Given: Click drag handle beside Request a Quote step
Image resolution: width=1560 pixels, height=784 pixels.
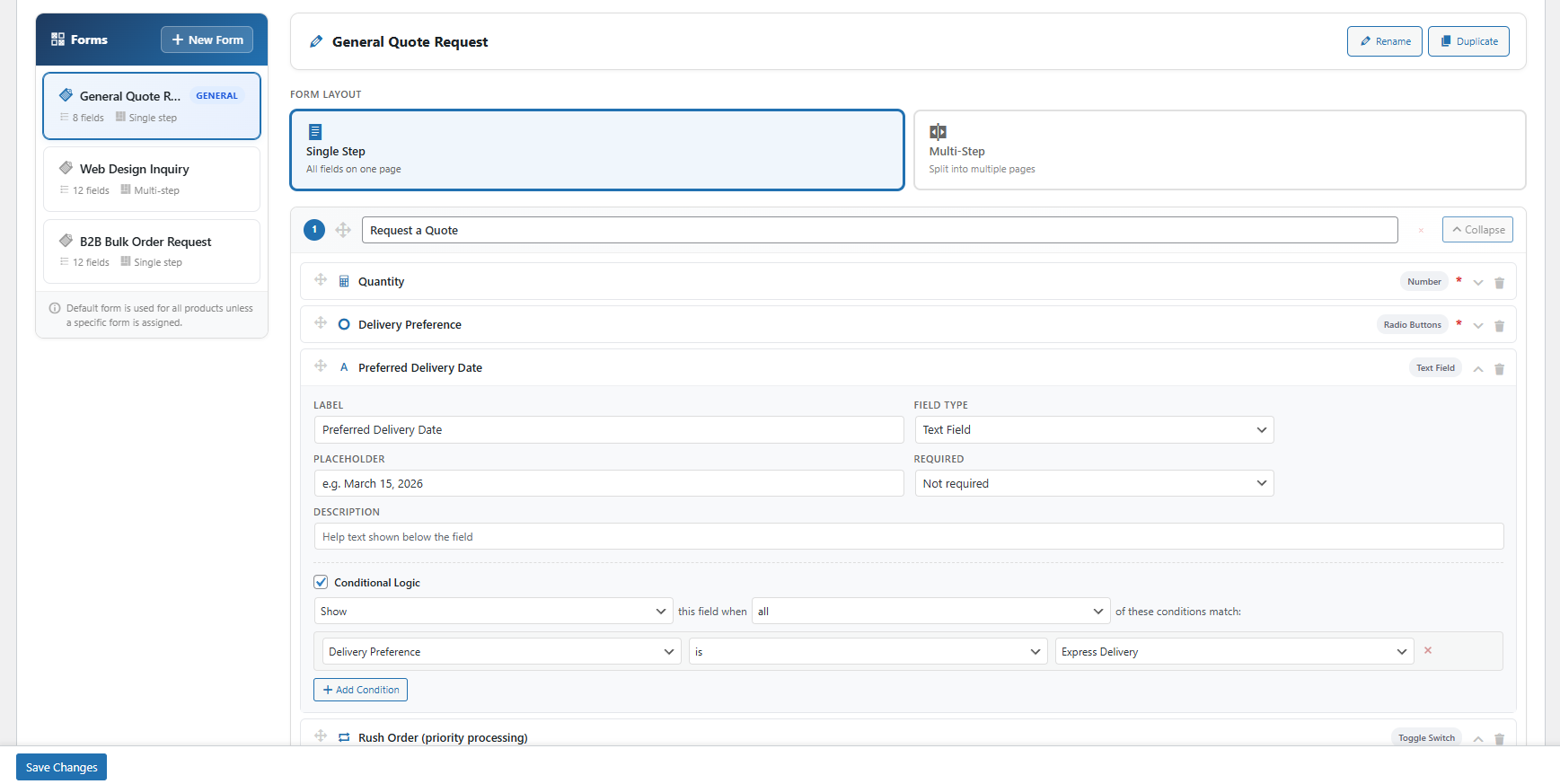Looking at the screenshot, I should point(343,230).
